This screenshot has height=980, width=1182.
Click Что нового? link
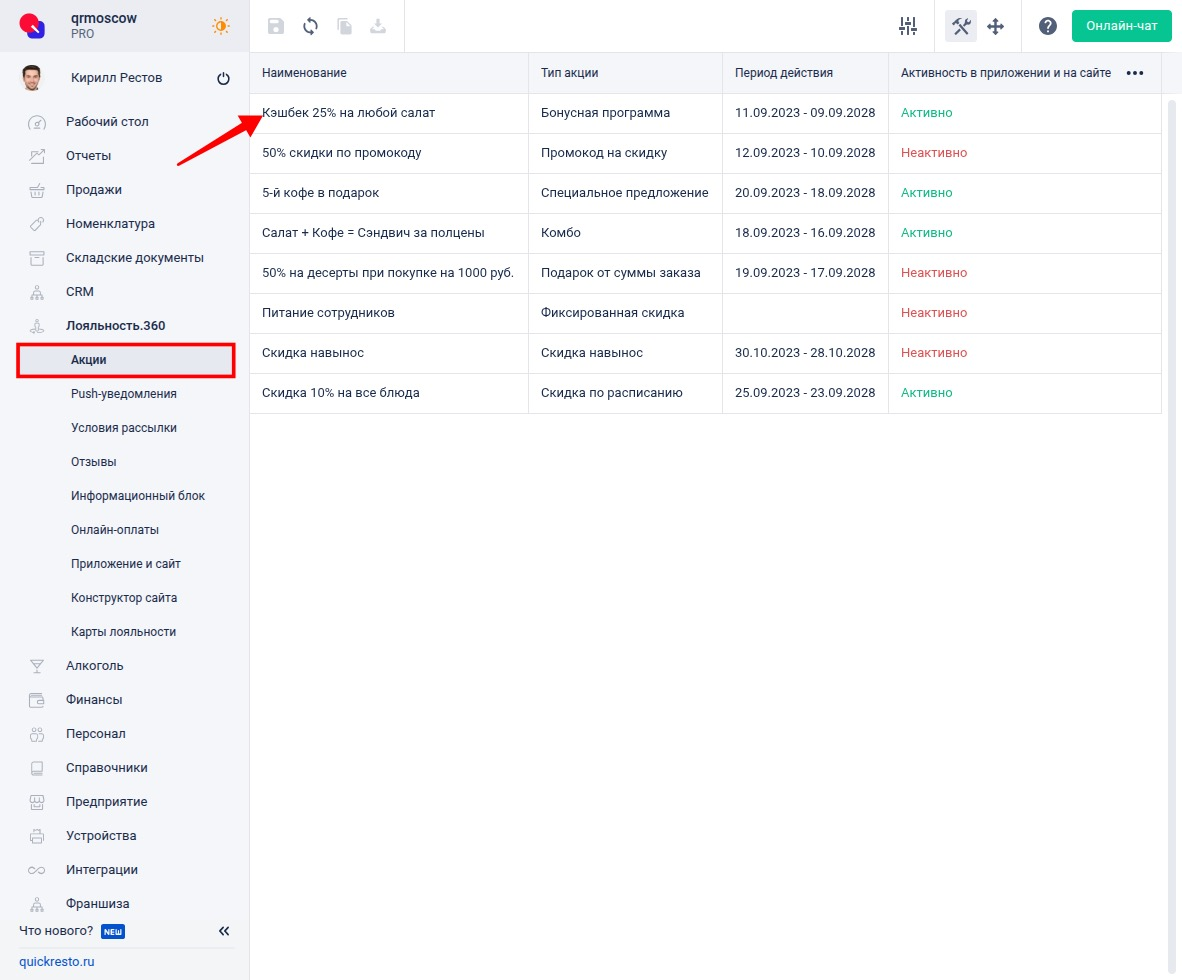[56, 930]
